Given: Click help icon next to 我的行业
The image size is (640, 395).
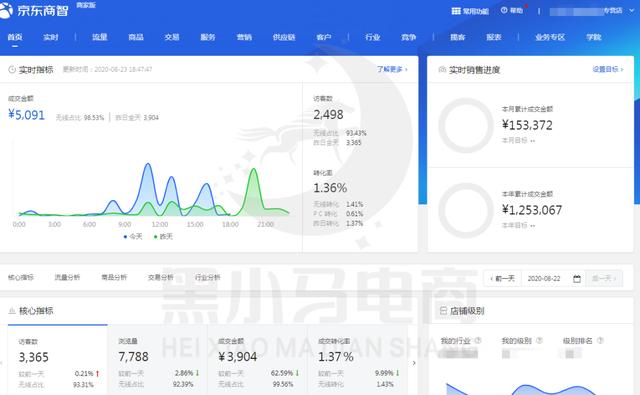Looking at the screenshot, I should 478,340.
